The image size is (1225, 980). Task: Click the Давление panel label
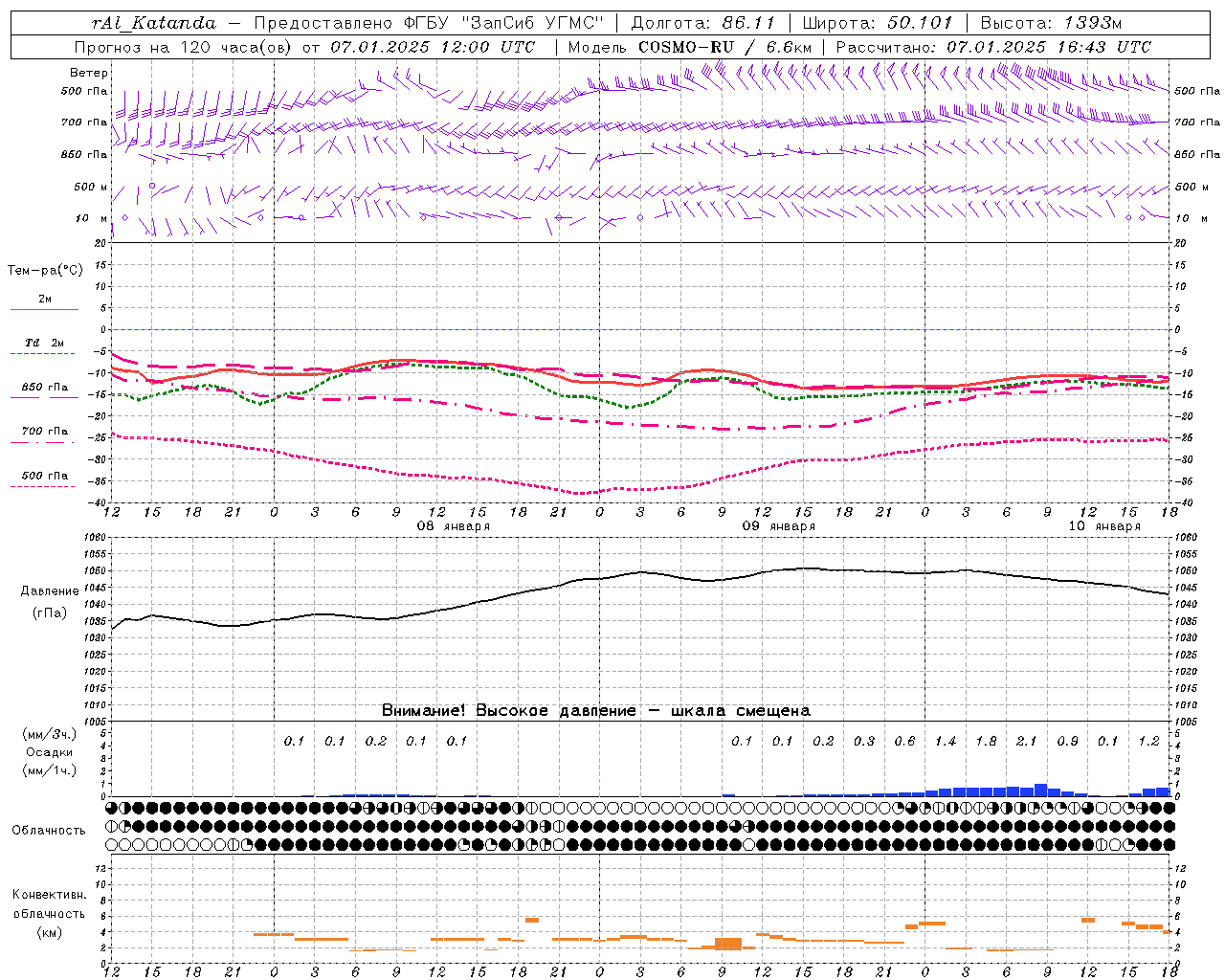point(50,591)
